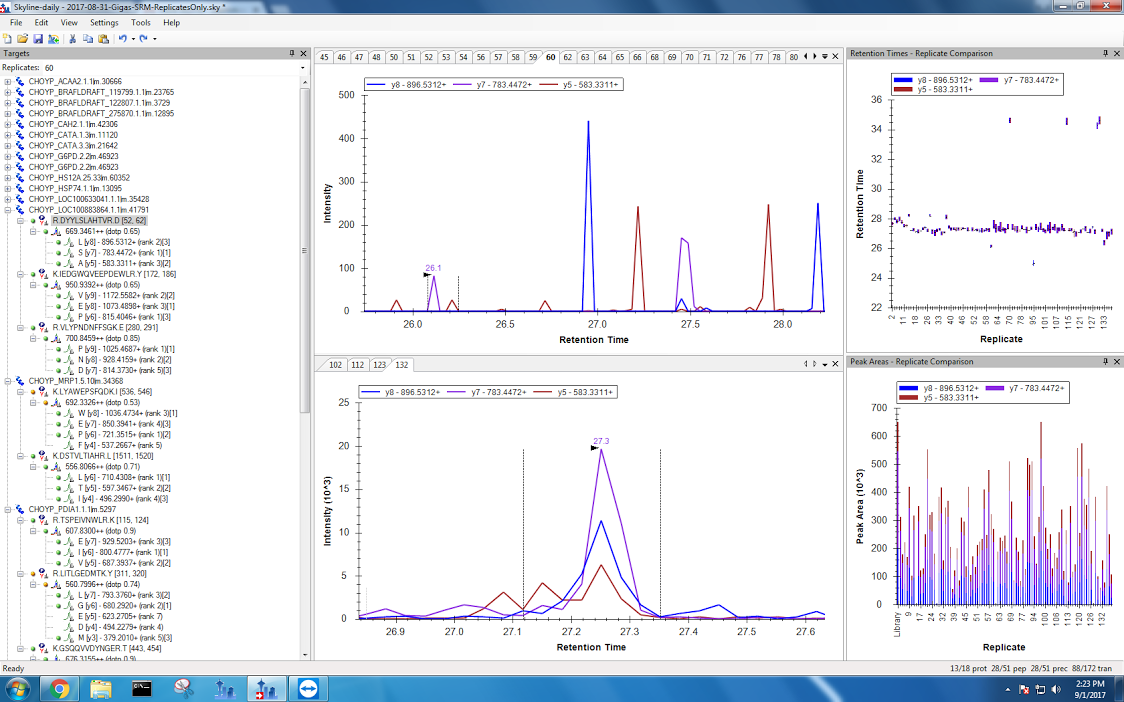The image size is (1124, 702).
Task: Expand the CHOYP_ACAA2.1.1|m.30666 protein node
Action: tap(8, 81)
